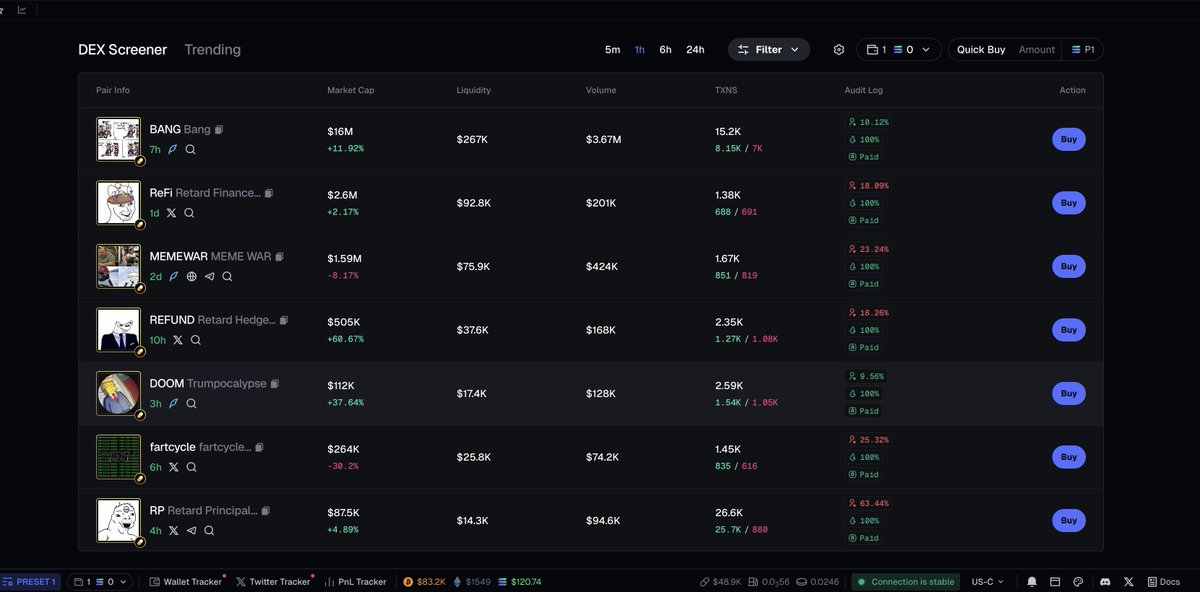Image resolution: width=1200 pixels, height=592 pixels.
Task: Click Buy for fartcycle
Action: pos(1069,457)
